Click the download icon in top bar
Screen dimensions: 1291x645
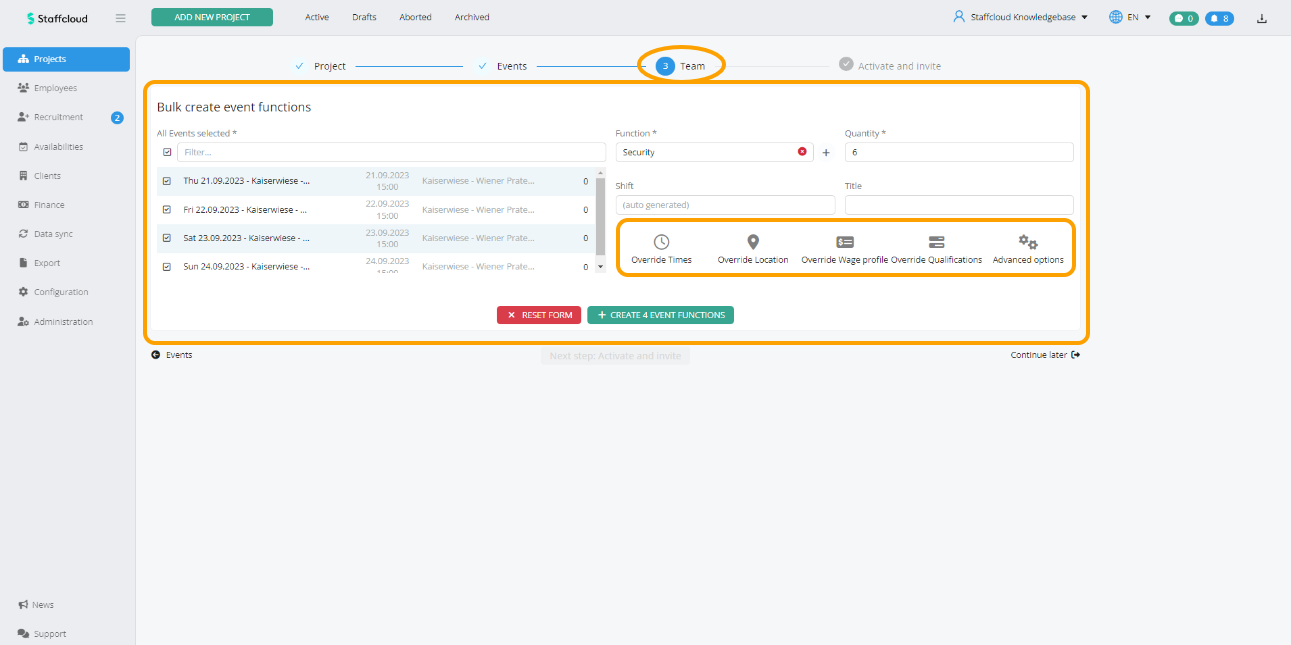[1263, 18]
